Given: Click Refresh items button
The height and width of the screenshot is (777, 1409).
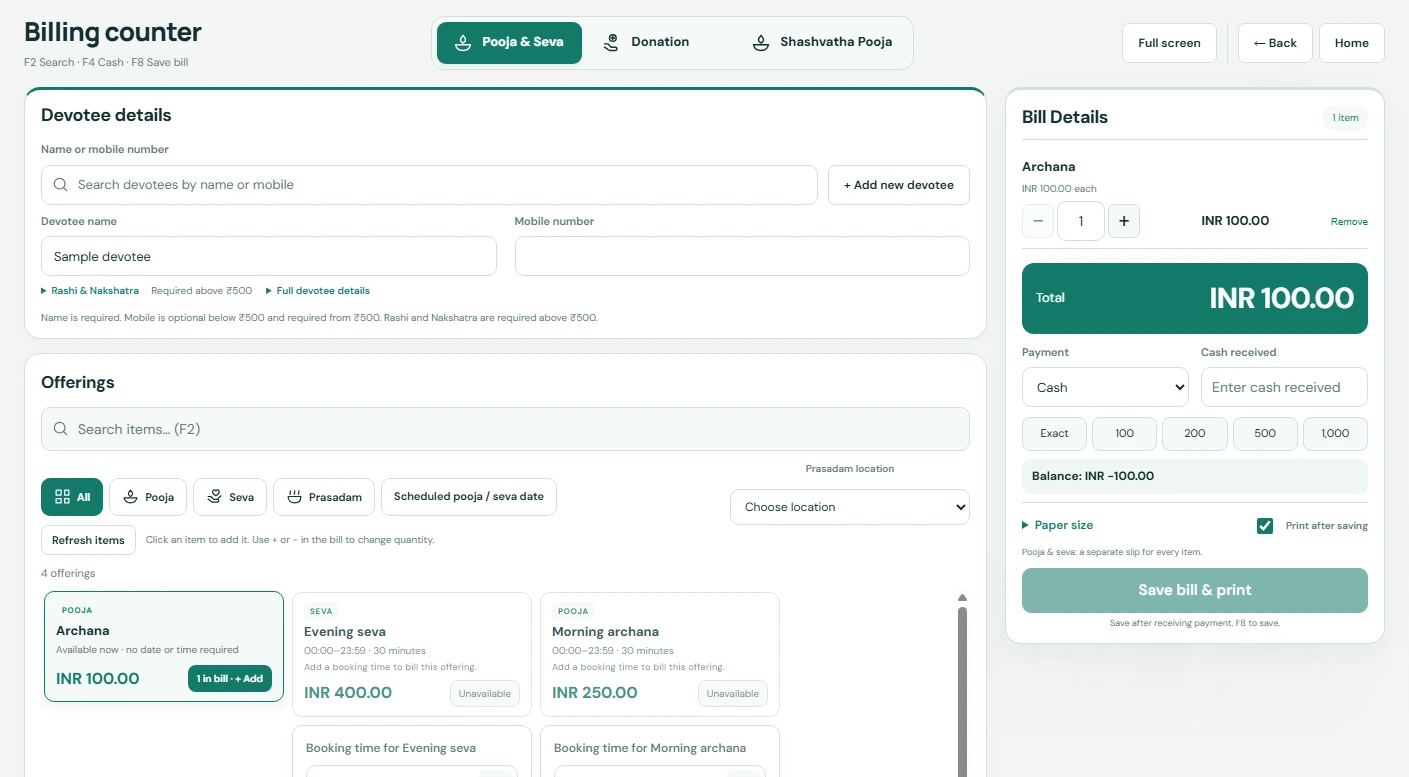Looking at the screenshot, I should pos(88,540).
